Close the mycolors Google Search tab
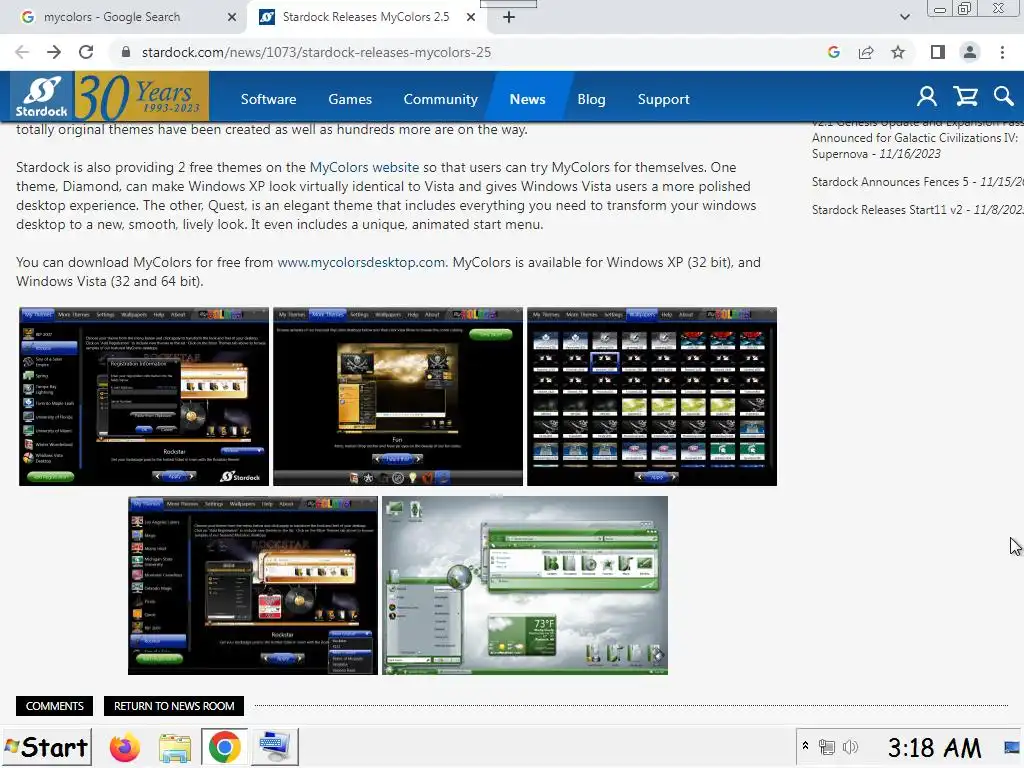This screenshot has width=1024, height=768. click(x=232, y=17)
